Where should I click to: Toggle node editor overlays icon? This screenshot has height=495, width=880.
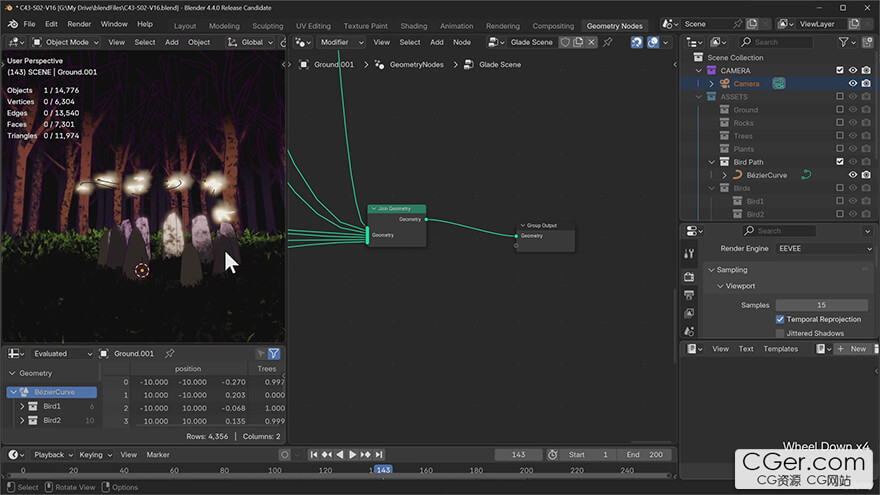click(x=653, y=42)
